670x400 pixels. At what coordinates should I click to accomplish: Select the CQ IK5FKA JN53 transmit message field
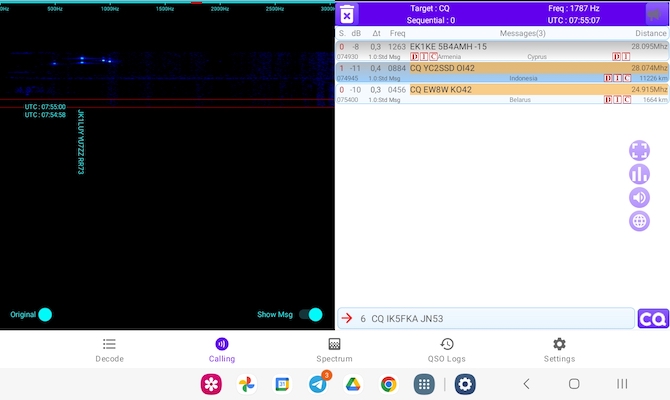486,318
